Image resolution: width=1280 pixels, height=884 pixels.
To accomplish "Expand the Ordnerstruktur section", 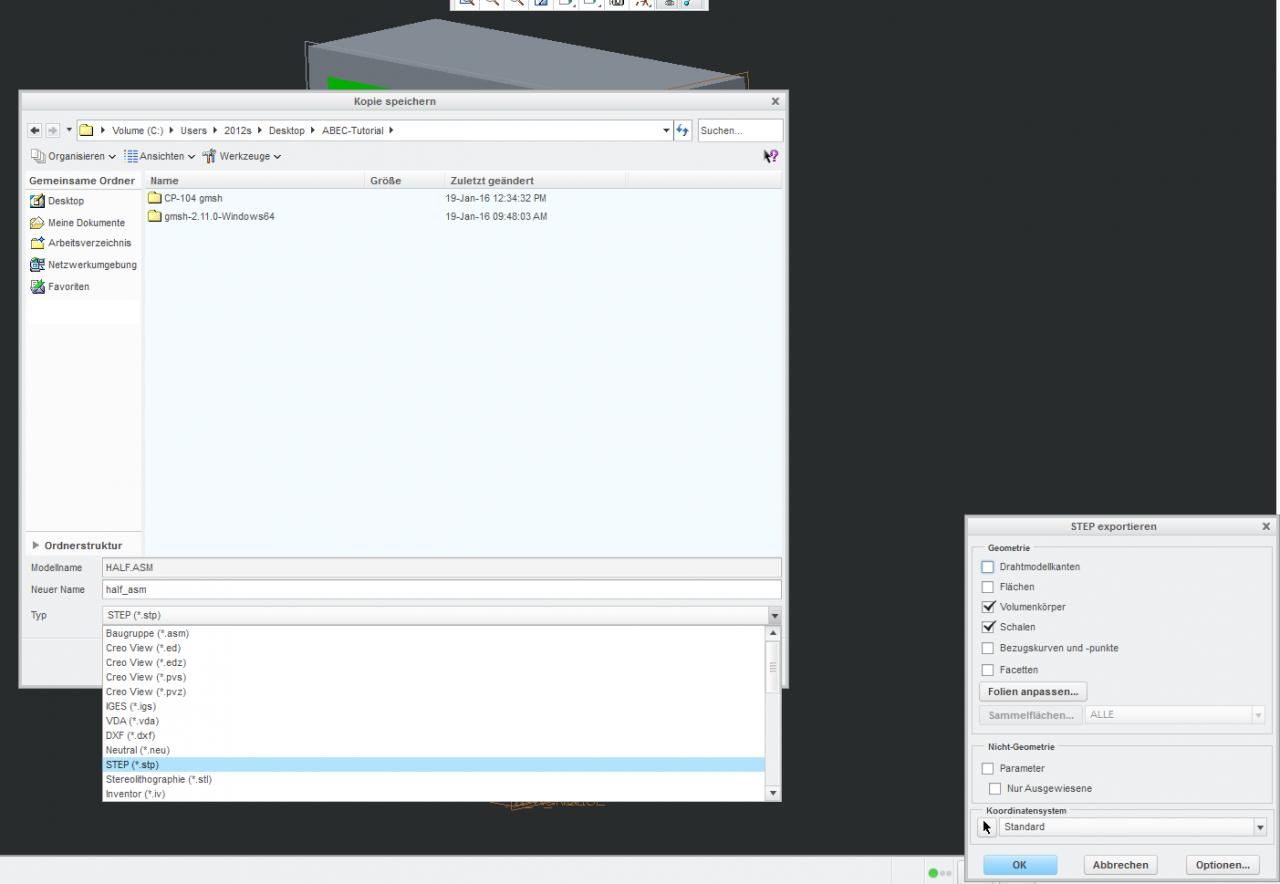I will (38, 546).
